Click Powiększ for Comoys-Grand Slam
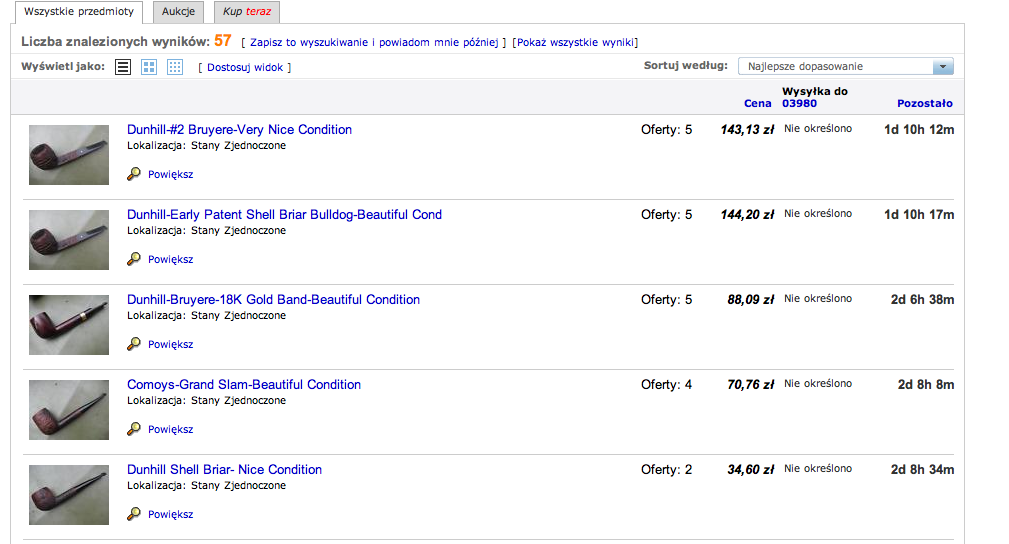The height and width of the screenshot is (544, 1009). pyautogui.click(x=171, y=429)
